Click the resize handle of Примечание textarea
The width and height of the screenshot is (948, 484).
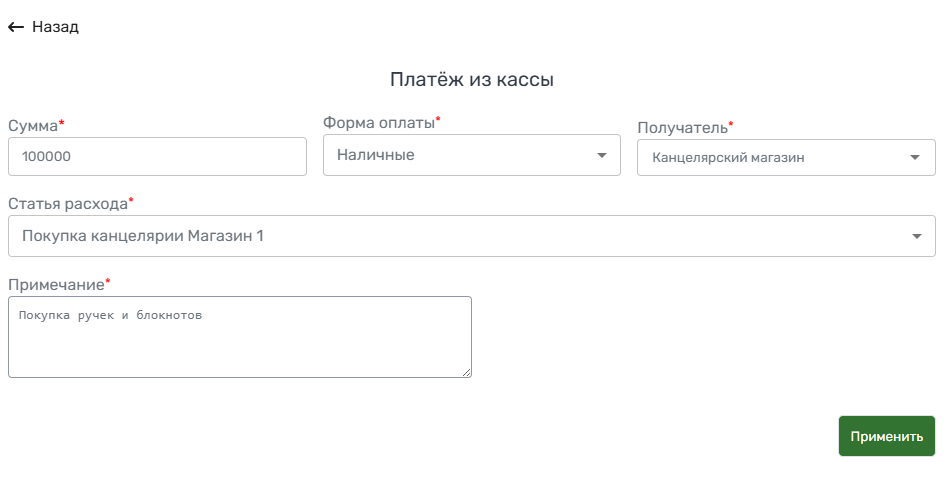466,373
